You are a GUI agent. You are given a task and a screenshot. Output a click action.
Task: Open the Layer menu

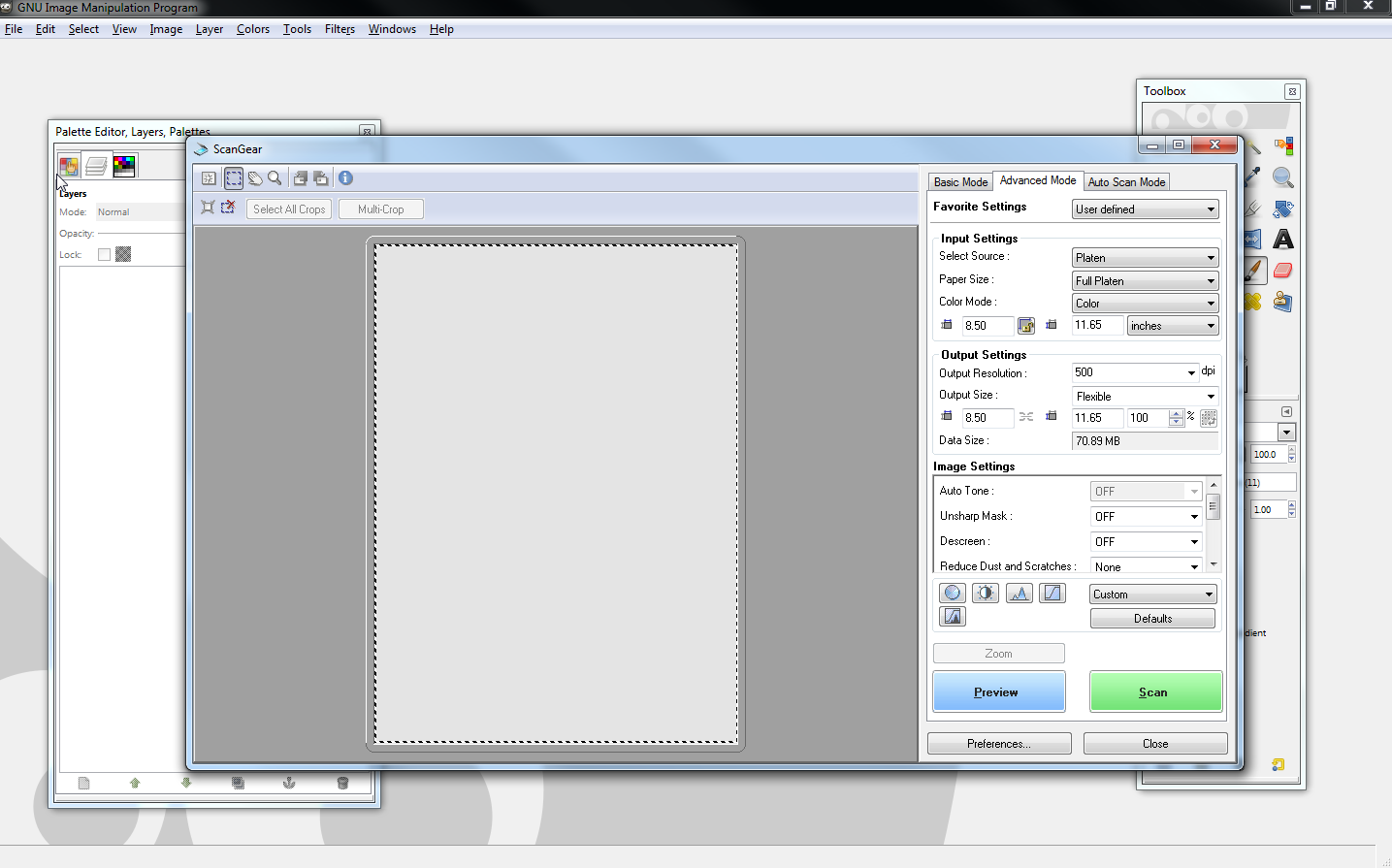pos(210,29)
